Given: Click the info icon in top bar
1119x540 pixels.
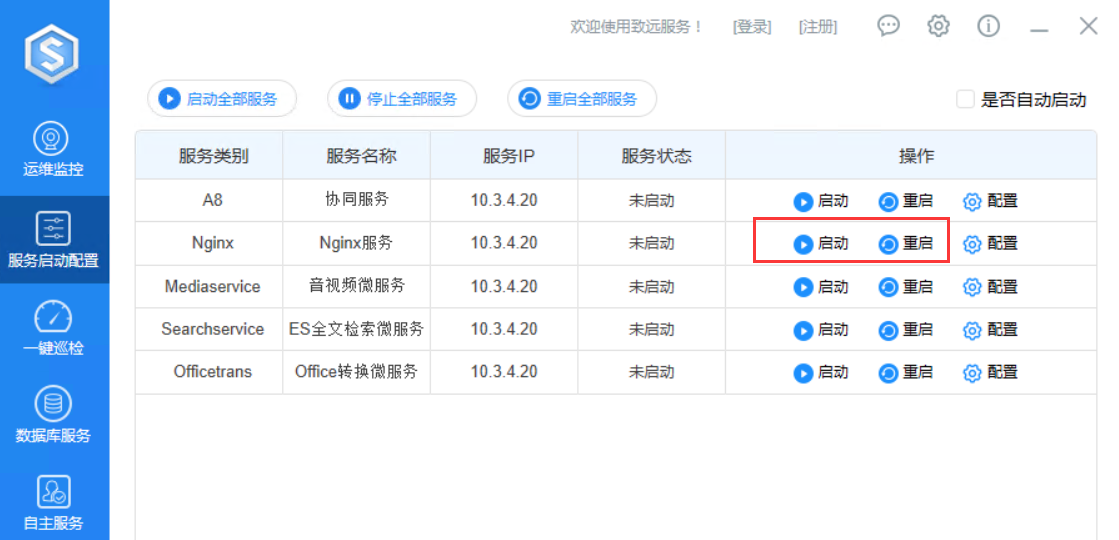Looking at the screenshot, I should [x=988, y=26].
